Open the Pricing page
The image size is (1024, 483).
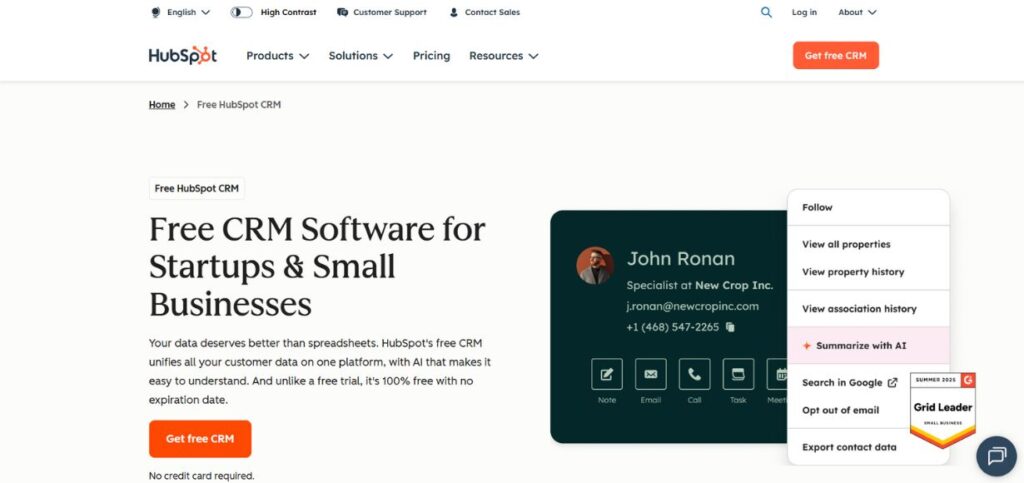click(431, 56)
